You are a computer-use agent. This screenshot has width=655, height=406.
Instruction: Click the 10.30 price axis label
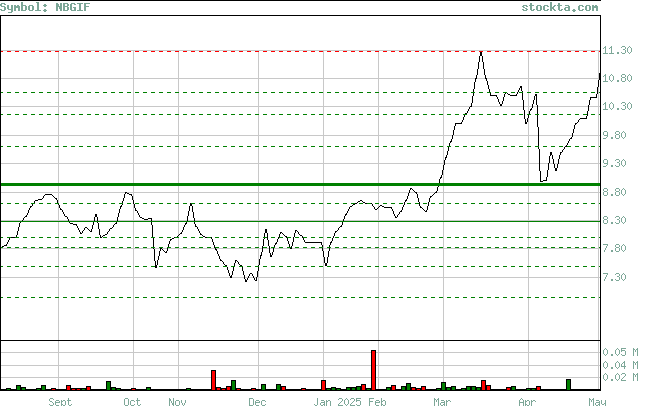[617, 106]
